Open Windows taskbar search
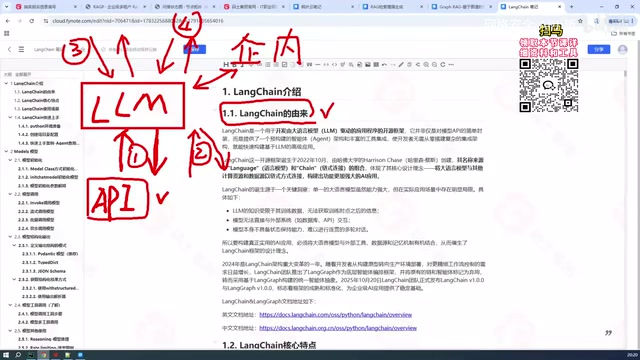This screenshot has width=640, height=360. 18,355
